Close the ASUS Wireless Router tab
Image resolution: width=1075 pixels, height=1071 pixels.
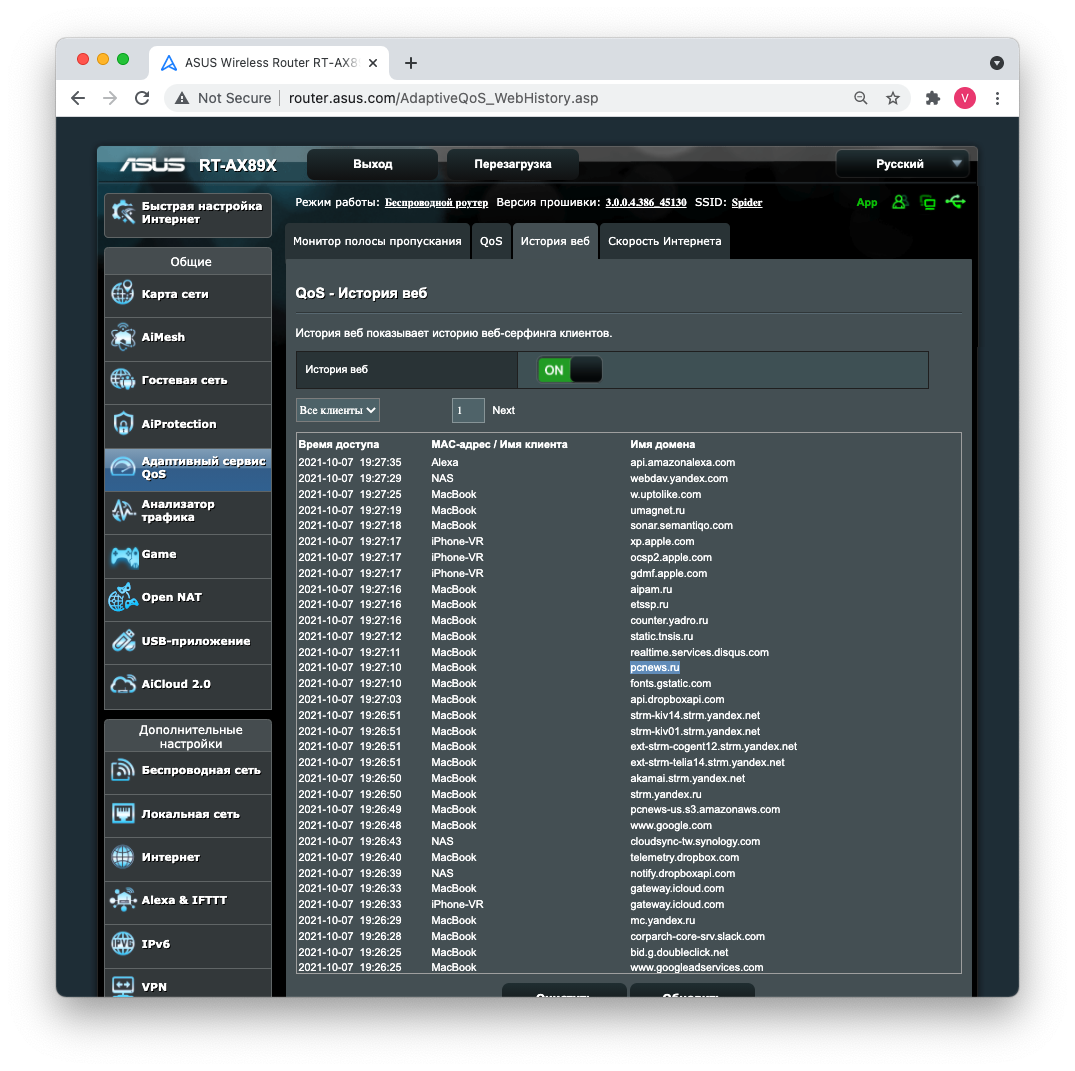(373, 63)
